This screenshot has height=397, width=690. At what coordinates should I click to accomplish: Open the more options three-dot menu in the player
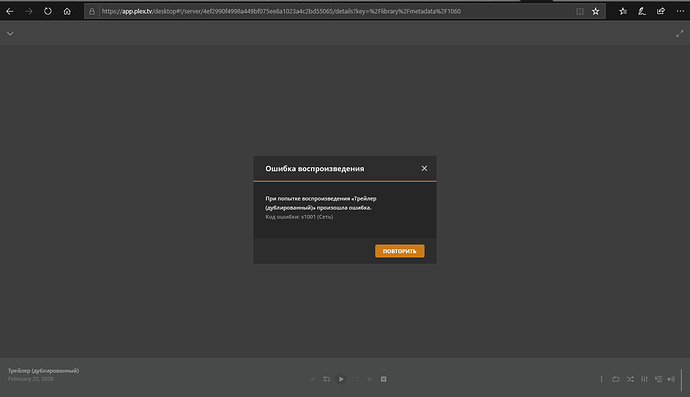click(602, 379)
